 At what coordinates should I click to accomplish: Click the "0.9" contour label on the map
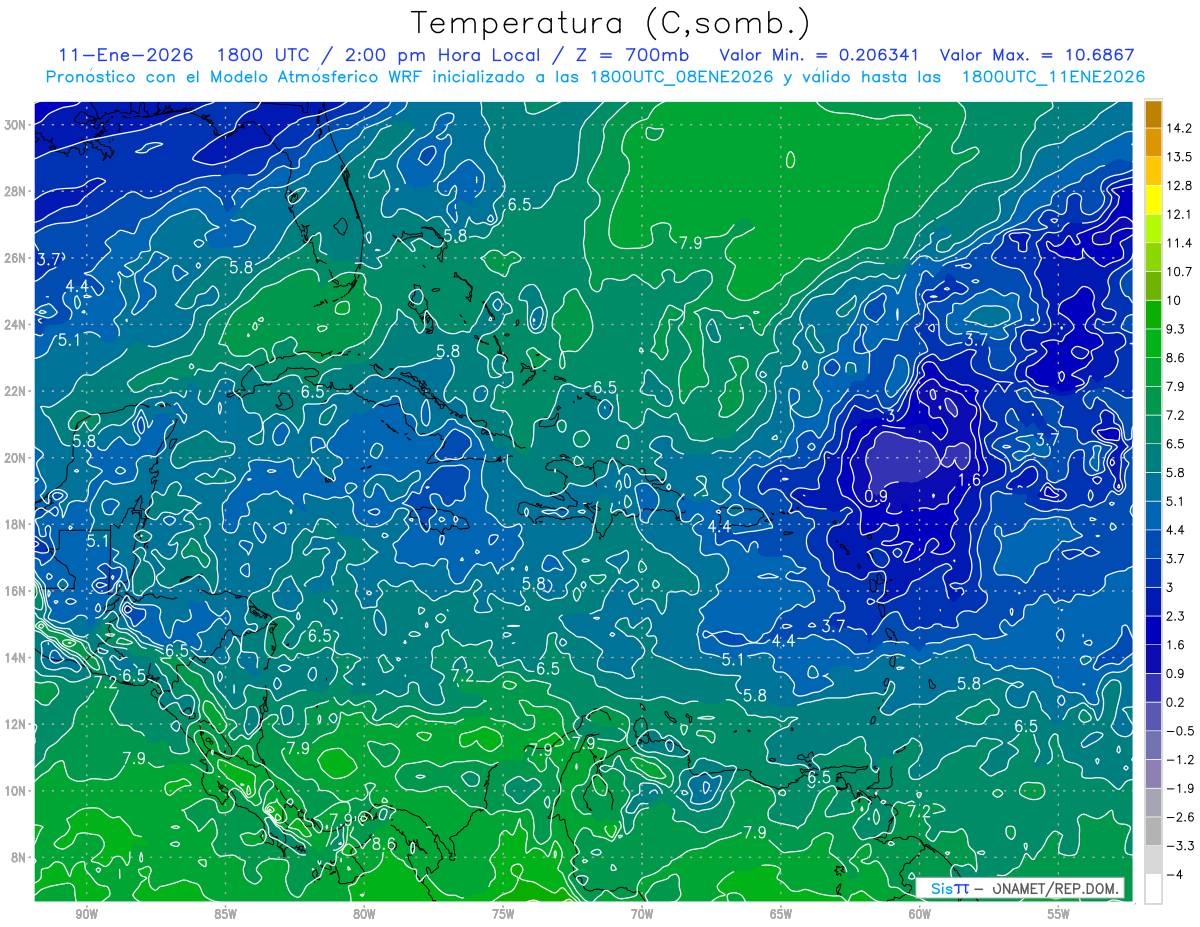[876, 496]
